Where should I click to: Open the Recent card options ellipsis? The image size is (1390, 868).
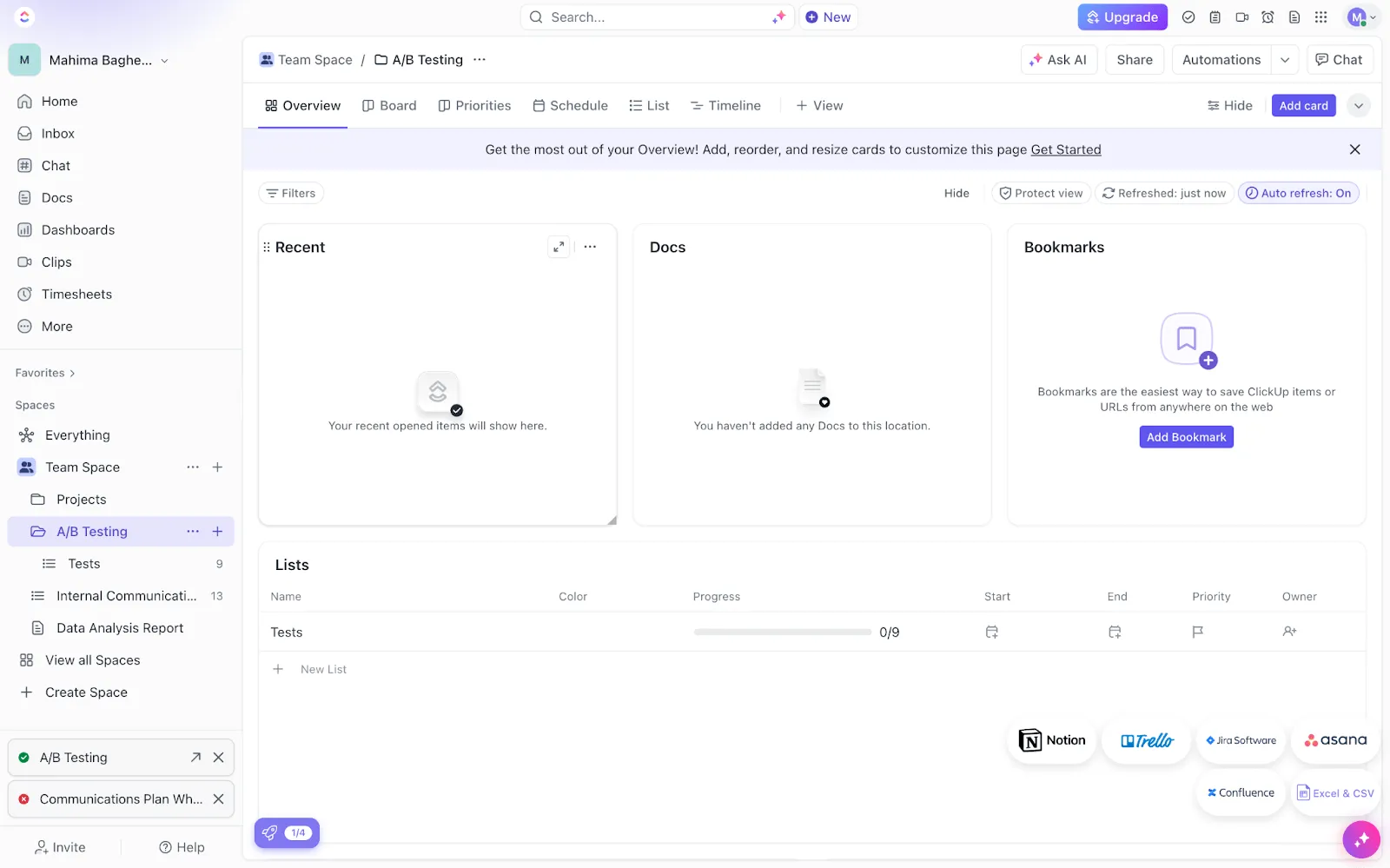(590, 247)
